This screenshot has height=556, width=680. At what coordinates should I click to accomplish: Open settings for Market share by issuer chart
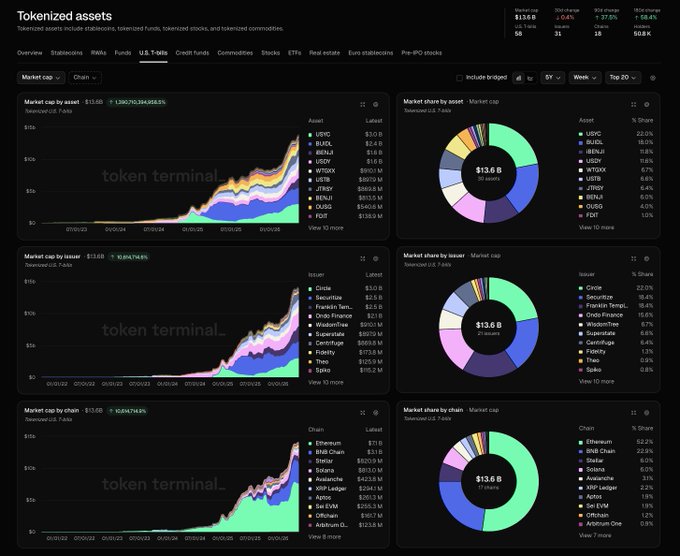click(647, 258)
